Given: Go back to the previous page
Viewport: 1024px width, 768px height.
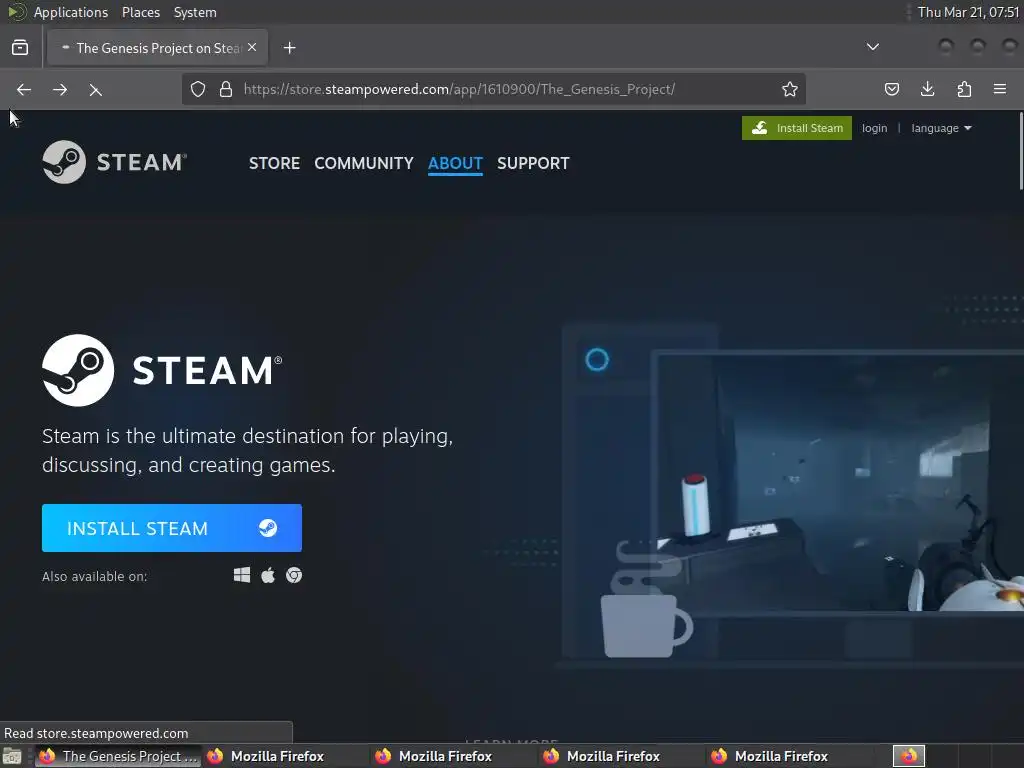Looking at the screenshot, I should [x=24, y=89].
